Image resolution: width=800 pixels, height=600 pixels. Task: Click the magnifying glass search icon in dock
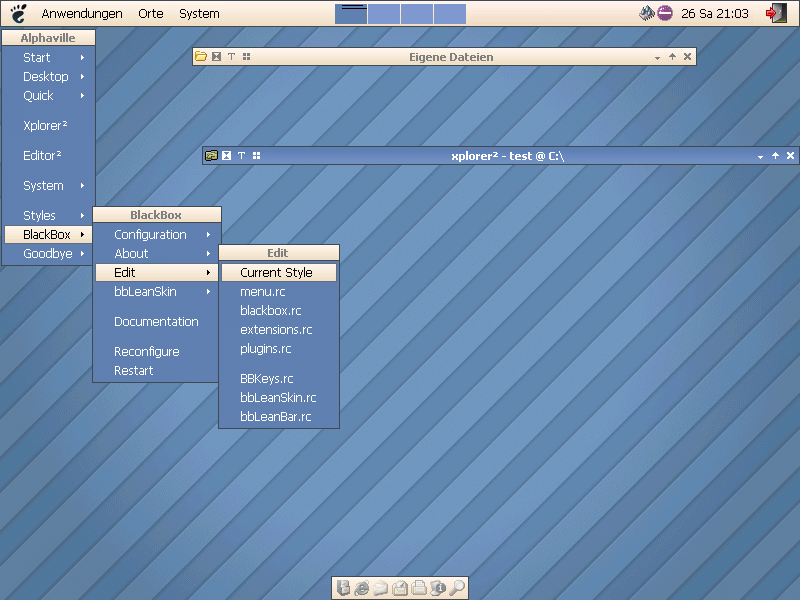click(457, 588)
